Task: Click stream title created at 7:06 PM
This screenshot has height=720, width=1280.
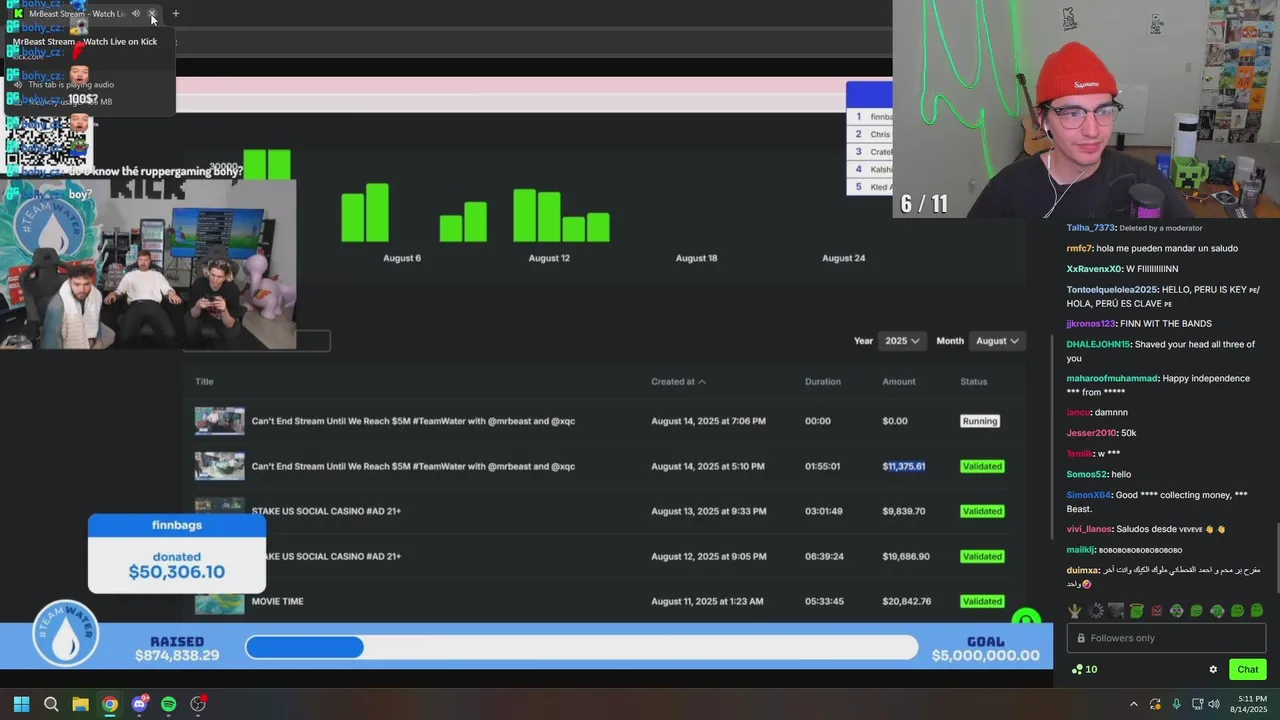Action: (413, 421)
